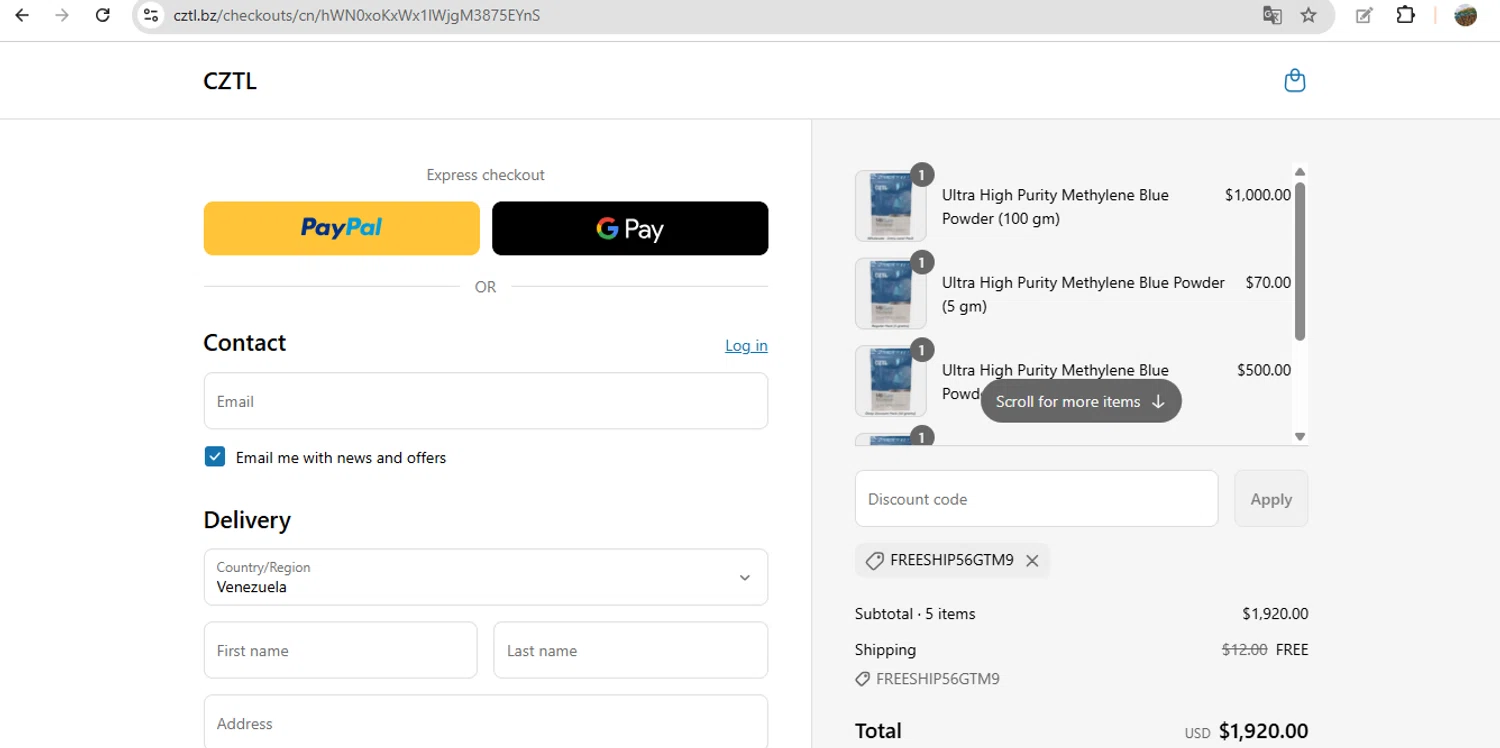Screen dimensions: 1500x748
Task: Click the struck-through $12.00 shipping price
Action: [x=1245, y=650]
